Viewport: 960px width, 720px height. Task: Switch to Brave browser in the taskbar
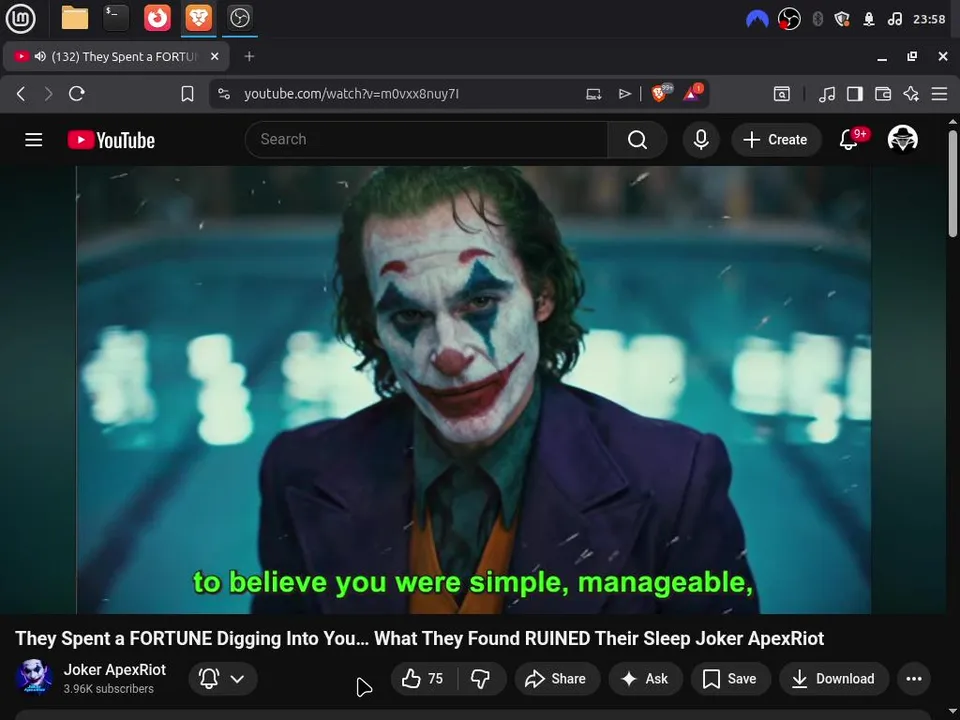[x=198, y=18]
